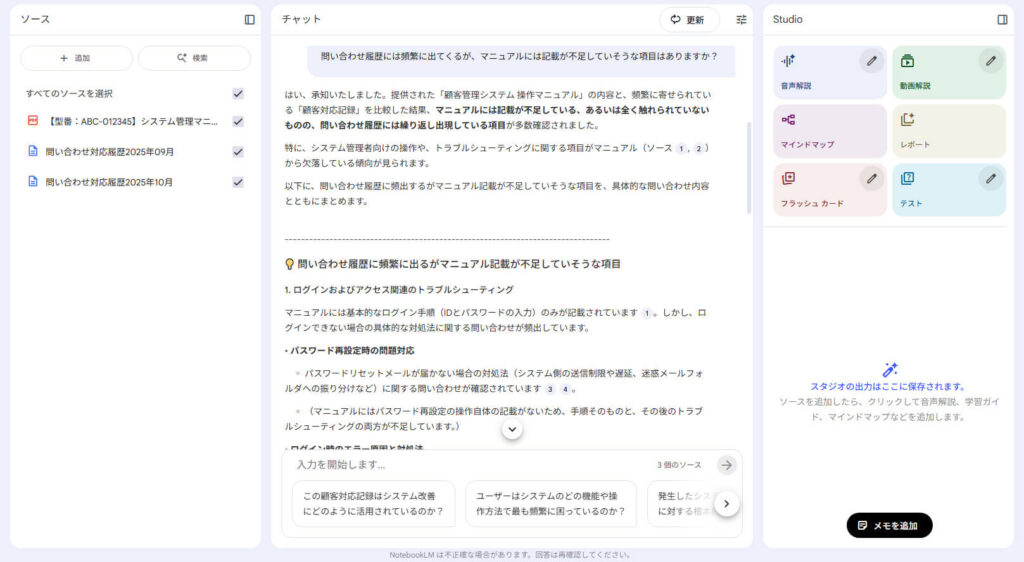Open citation 2 in the intro paragraph

pos(698,149)
